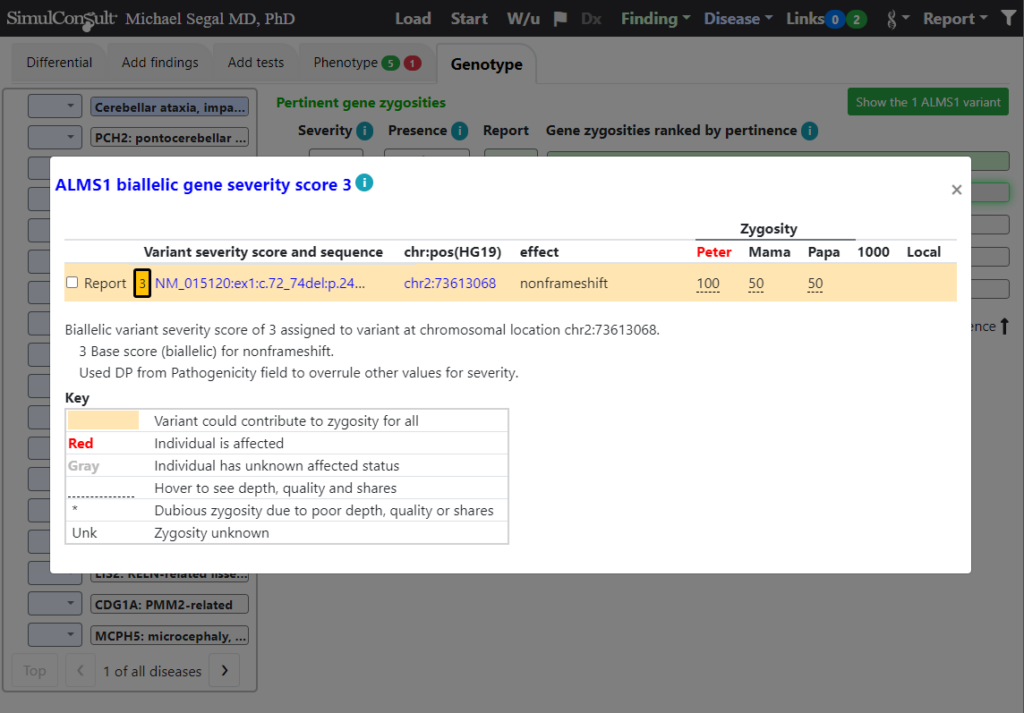Go to next page of diseases
This screenshot has height=713, width=1024.
coord(224,671)
